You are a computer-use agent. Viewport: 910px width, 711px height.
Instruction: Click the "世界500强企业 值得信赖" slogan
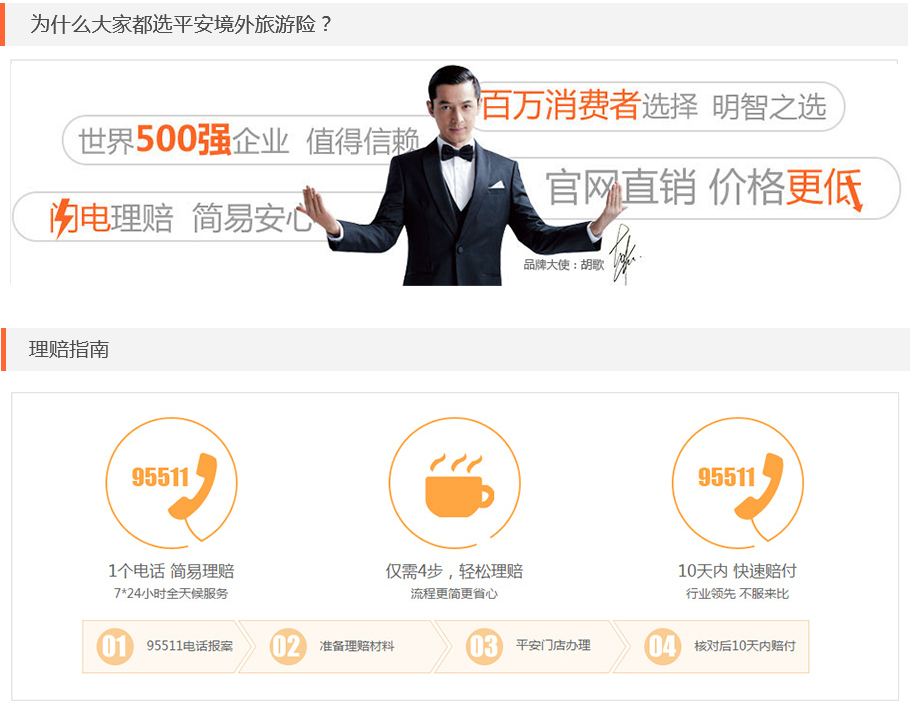click(248, 140)
